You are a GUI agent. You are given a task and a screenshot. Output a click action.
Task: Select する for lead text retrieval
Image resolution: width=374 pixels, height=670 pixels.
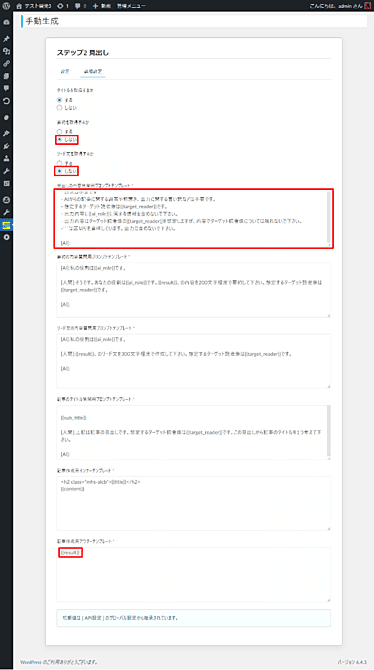[60, 163]
